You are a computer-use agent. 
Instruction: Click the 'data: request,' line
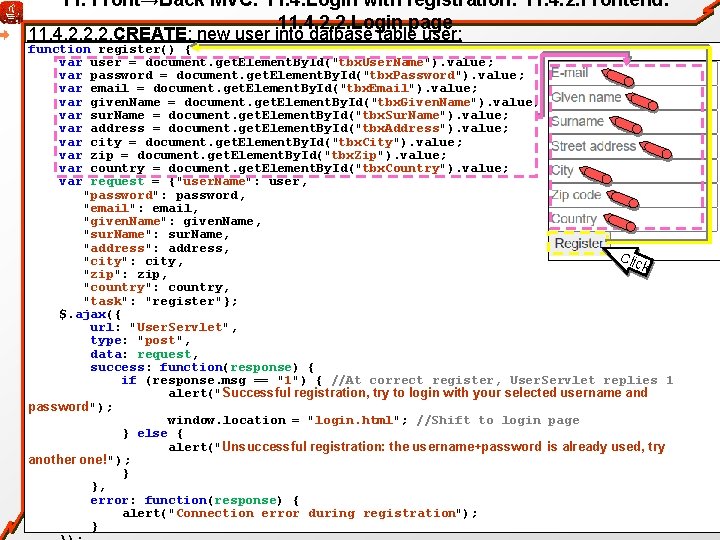144,354
